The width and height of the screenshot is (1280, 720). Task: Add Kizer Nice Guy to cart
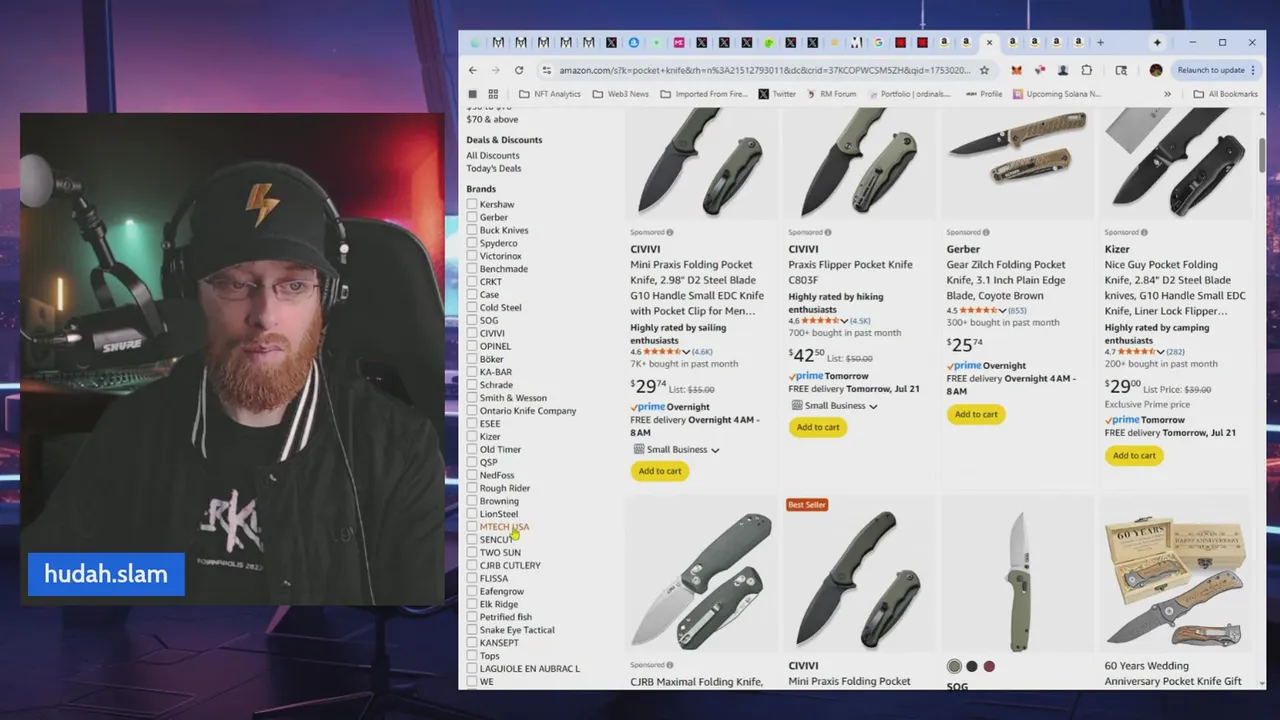point(1134,455)
